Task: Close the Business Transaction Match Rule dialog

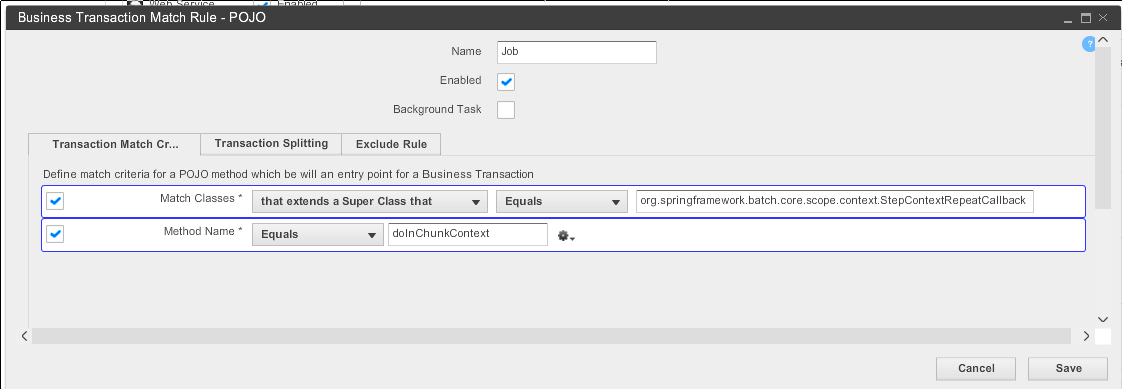Action: (1103, 19)
